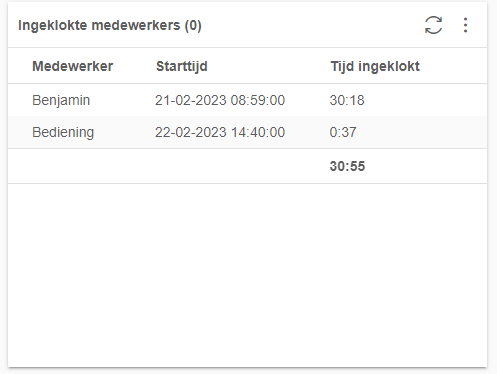Click the total time 30:55

[347, 166]
